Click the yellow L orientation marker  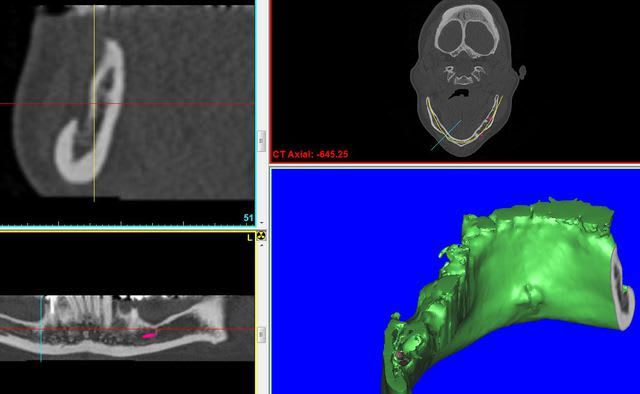250,238
